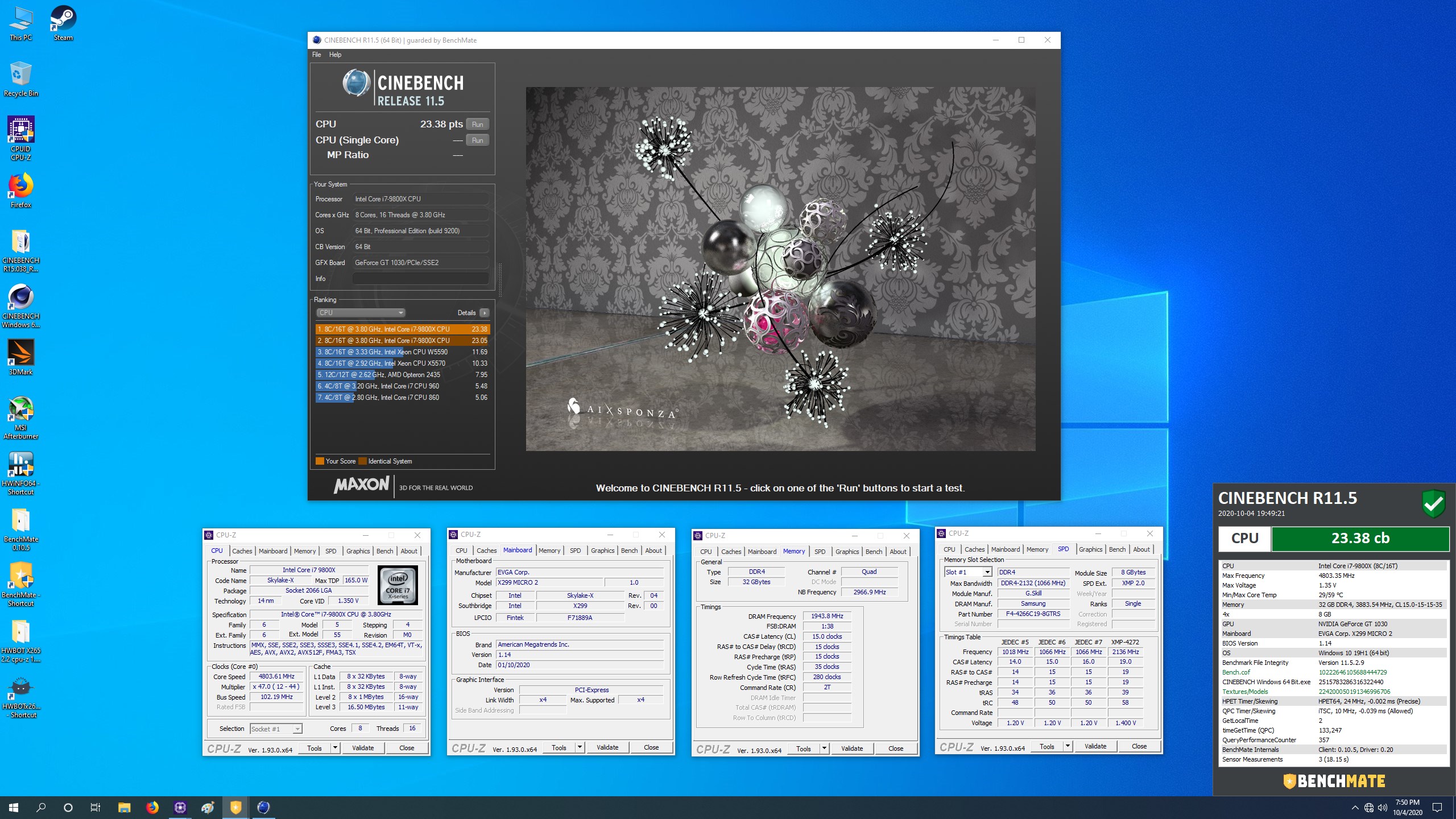Switch to Cinebench in the taskbar

[x=263, y=808]
